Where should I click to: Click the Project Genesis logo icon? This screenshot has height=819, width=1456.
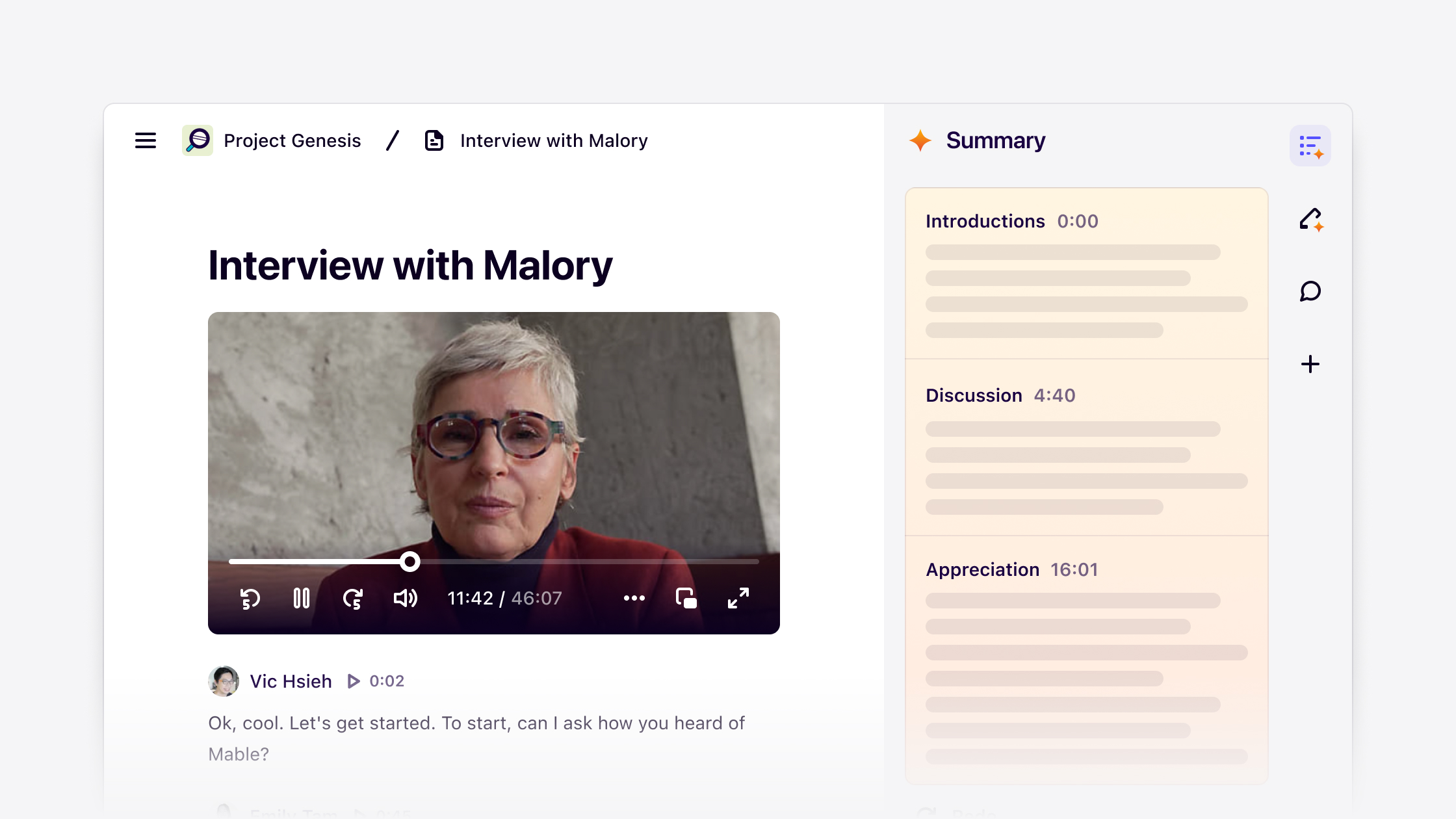[x=198, y=140]
